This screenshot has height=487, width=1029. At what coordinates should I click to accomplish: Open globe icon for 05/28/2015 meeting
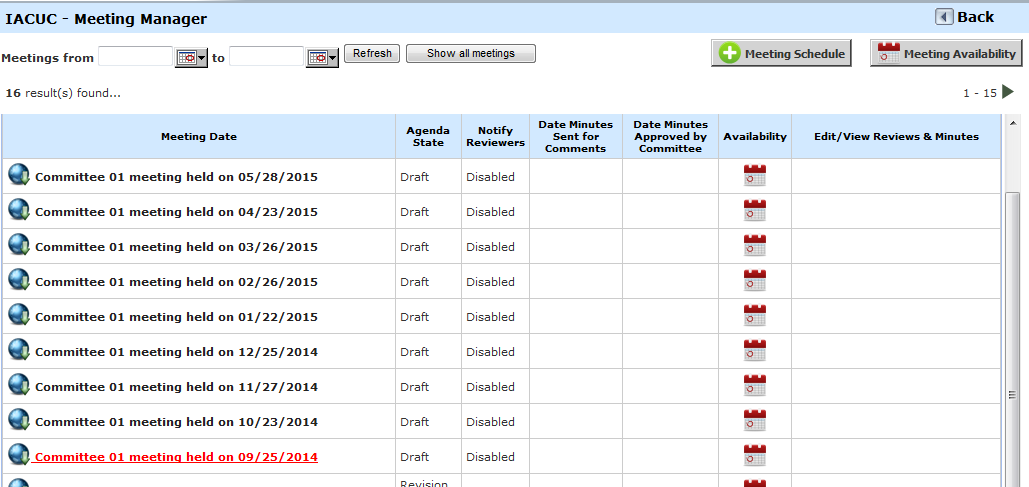(19, 175)
